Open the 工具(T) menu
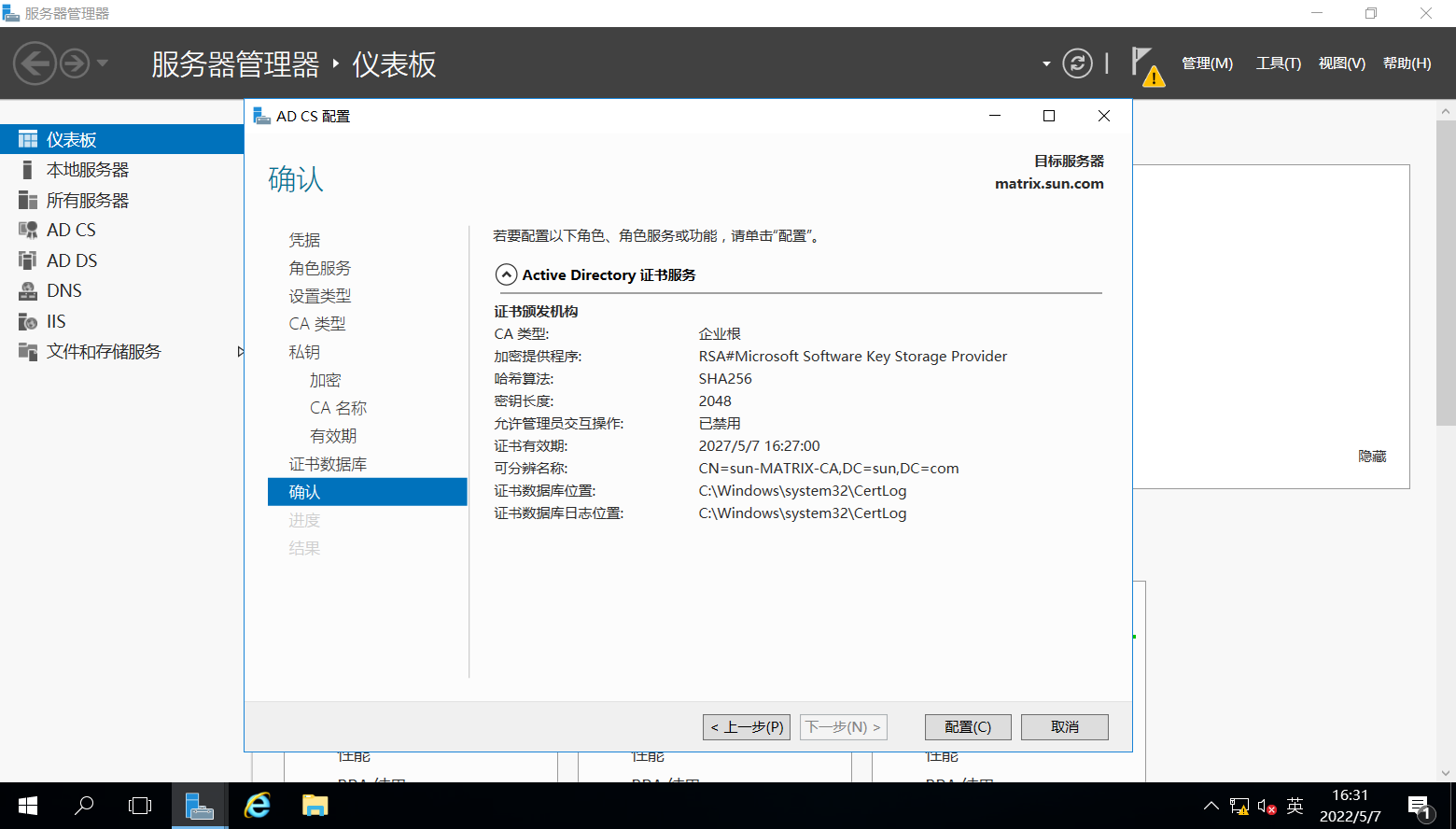The image size is (1456, 829). click(1278, 63)
